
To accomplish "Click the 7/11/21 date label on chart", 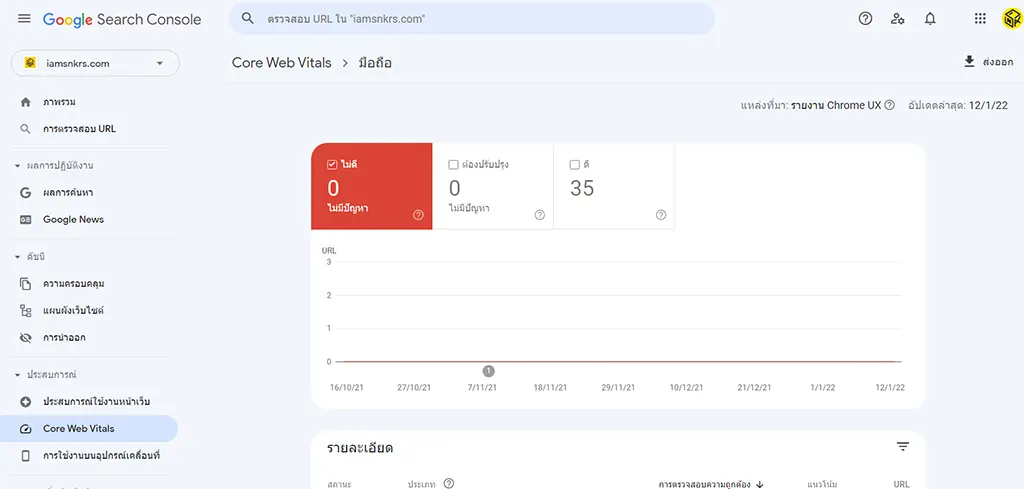I will (483, 387).
